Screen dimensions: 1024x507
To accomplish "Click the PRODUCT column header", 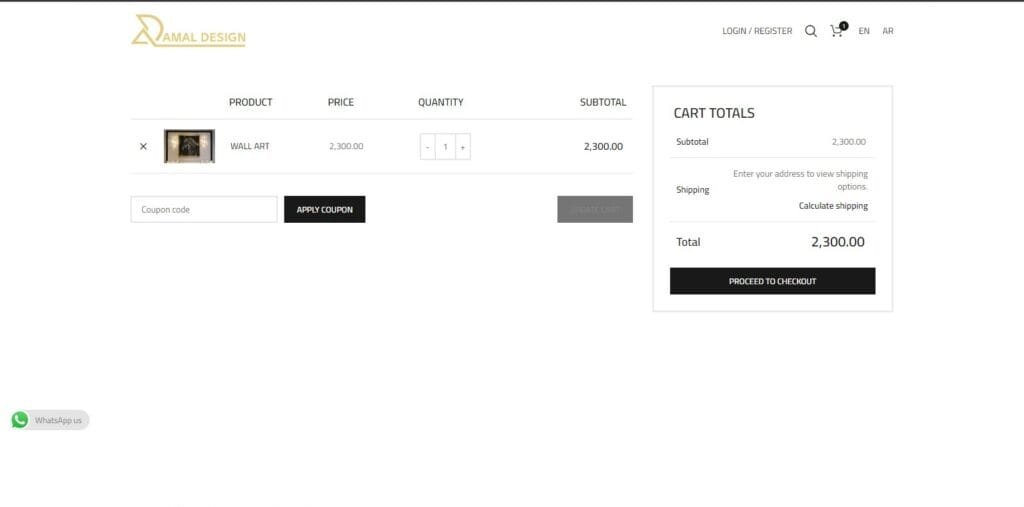I will coord(251,102).
